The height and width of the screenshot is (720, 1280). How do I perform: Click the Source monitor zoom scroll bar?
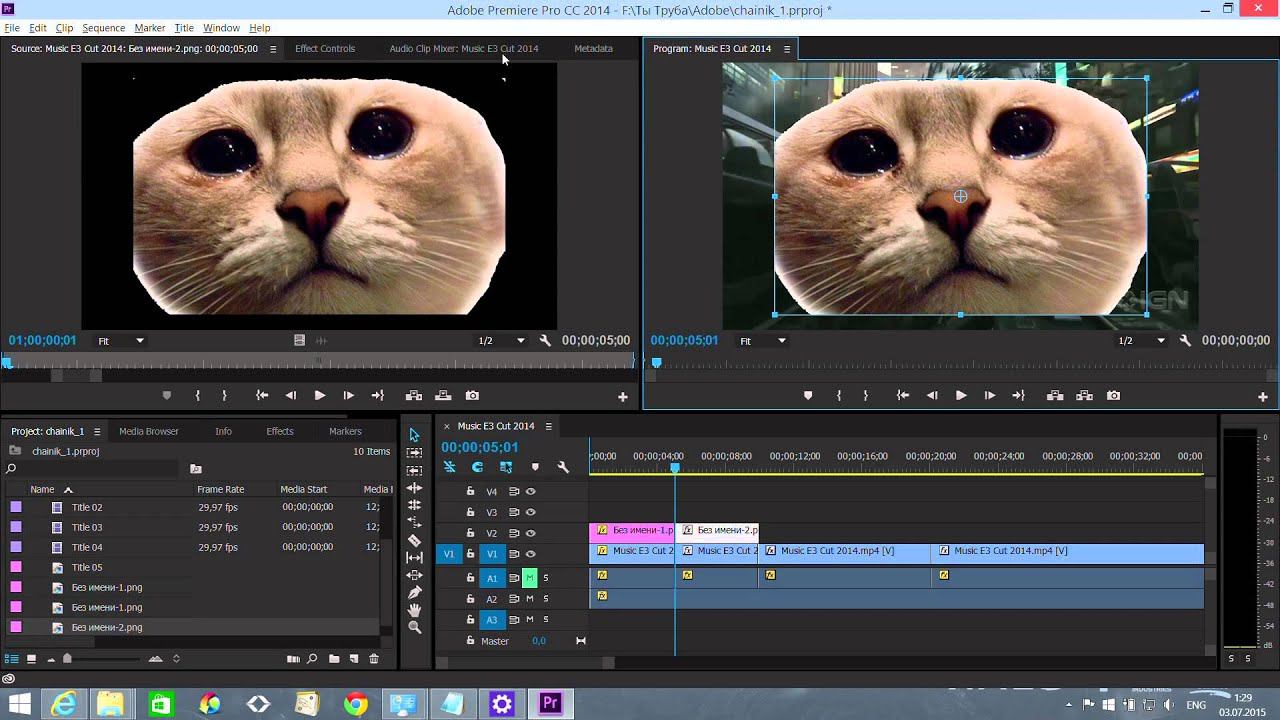[x=77, y=376]
